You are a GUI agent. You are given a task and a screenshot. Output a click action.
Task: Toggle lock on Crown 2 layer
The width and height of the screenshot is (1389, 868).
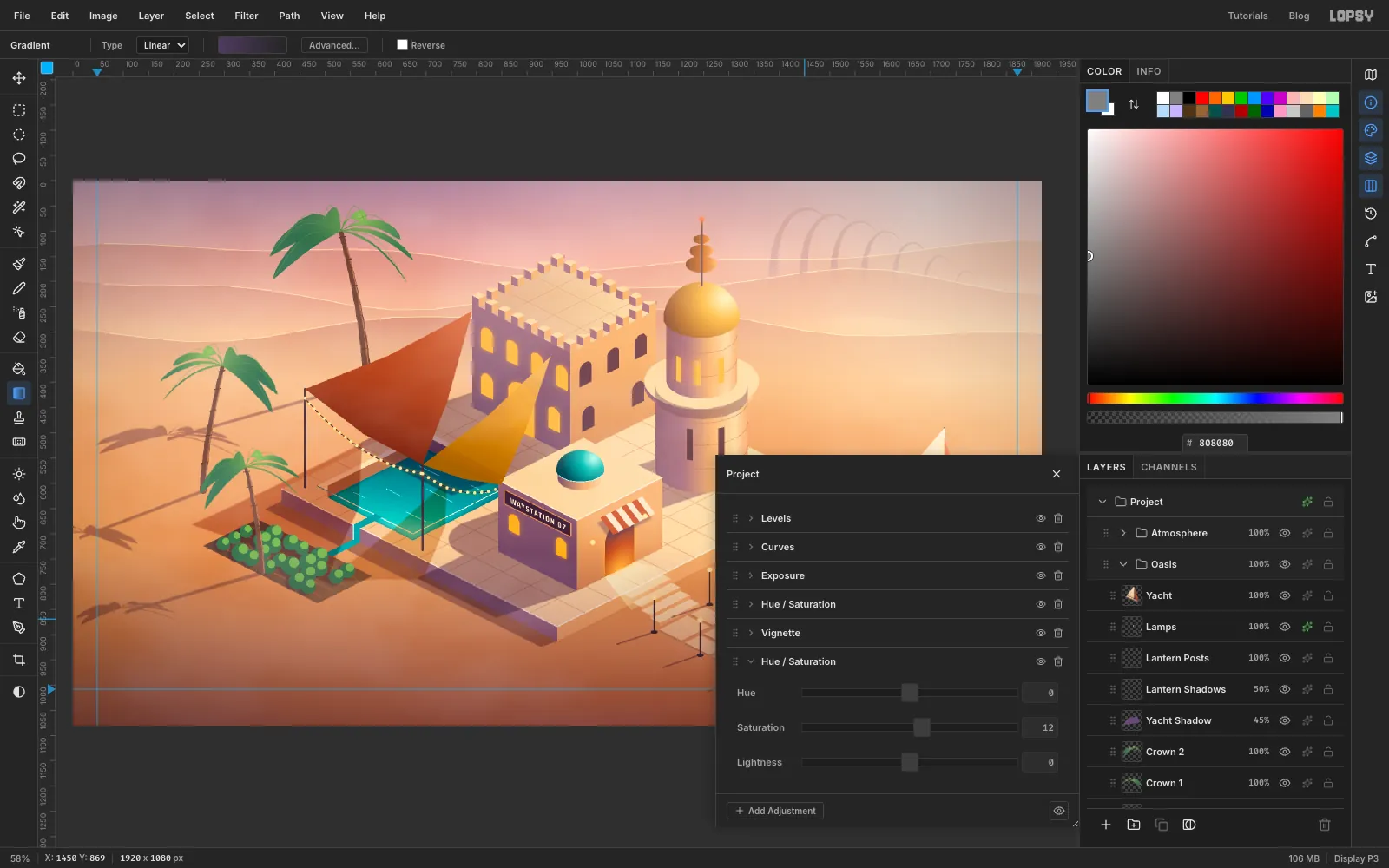pyautogui.click(x=1328, y=752)
